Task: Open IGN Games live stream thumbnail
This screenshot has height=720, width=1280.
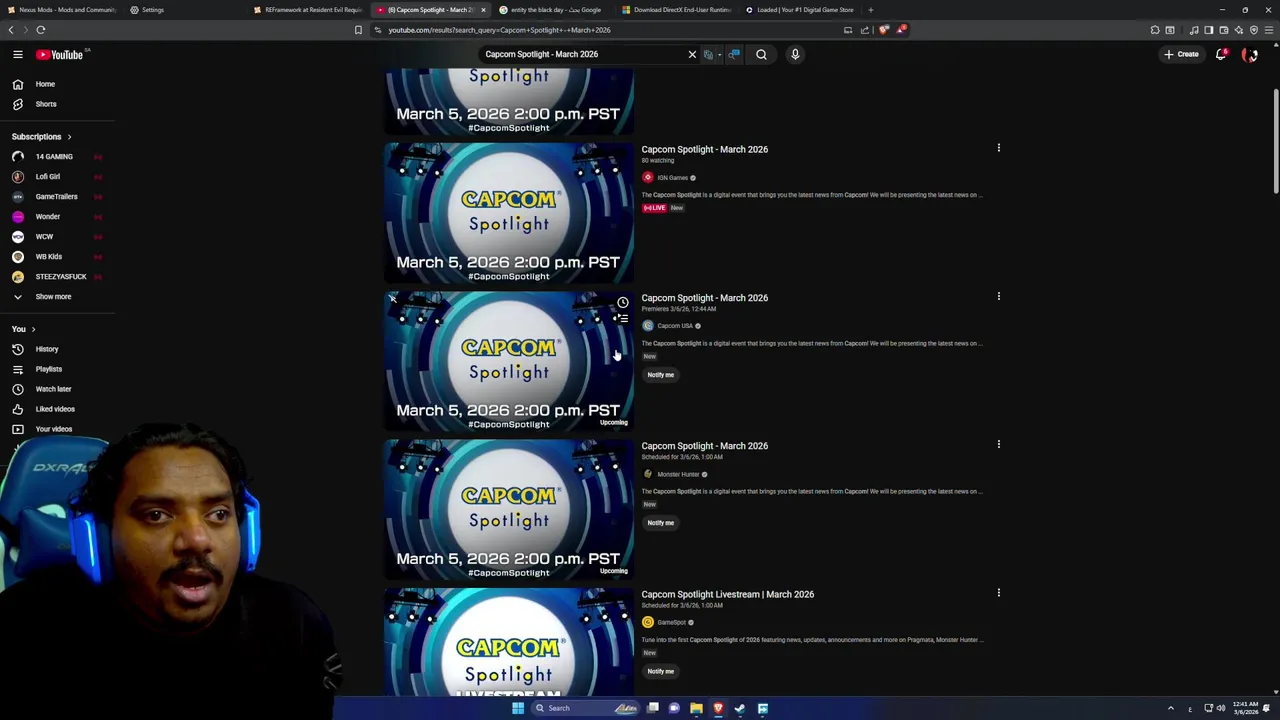Action: (x=509, y=213)
